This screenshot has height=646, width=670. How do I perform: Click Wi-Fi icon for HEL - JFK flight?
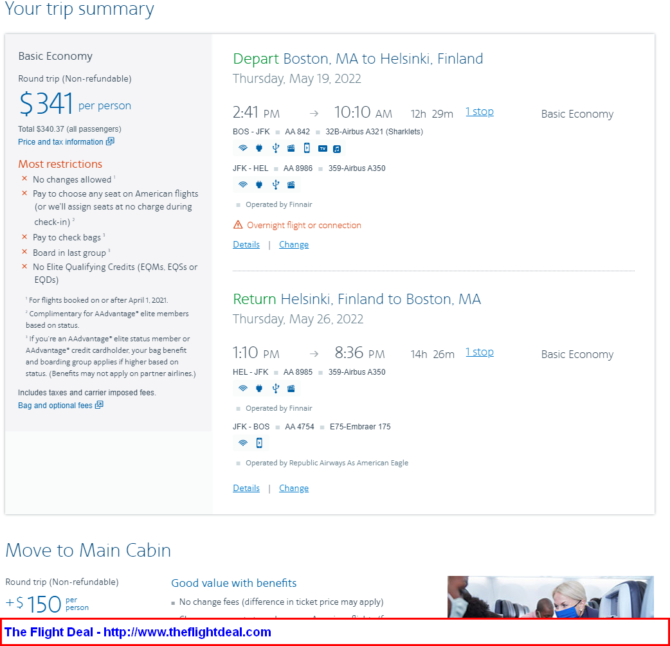tap(243, 388)
